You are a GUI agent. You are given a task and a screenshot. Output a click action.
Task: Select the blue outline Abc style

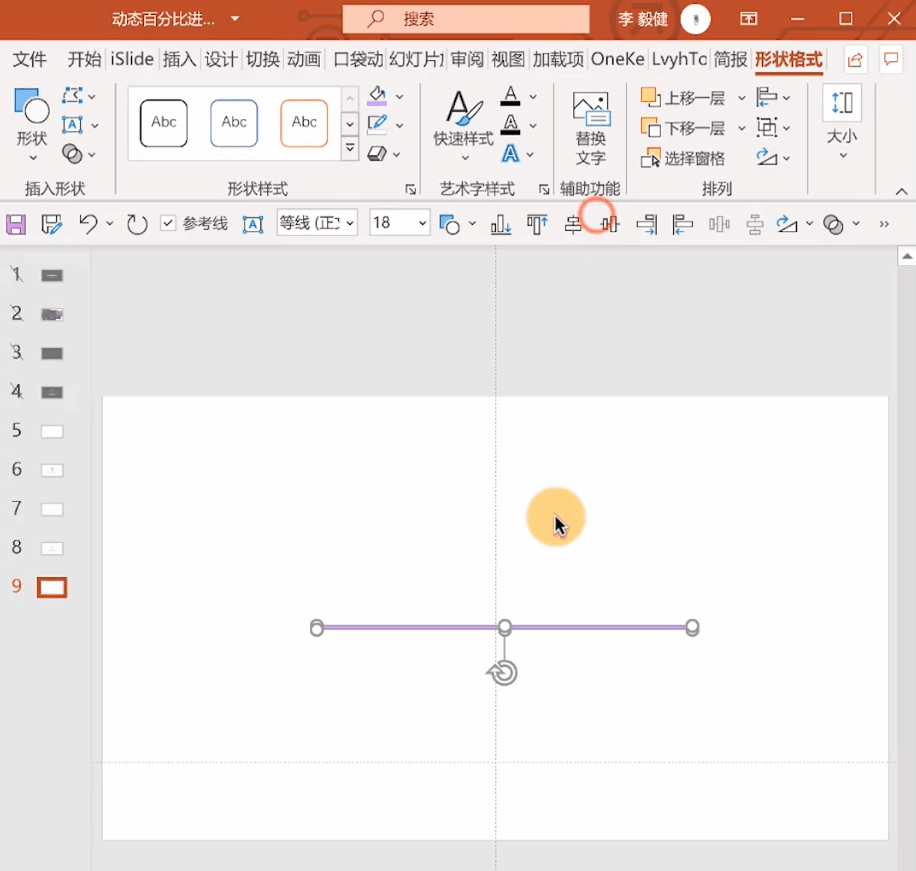click(x=234, y=123)
